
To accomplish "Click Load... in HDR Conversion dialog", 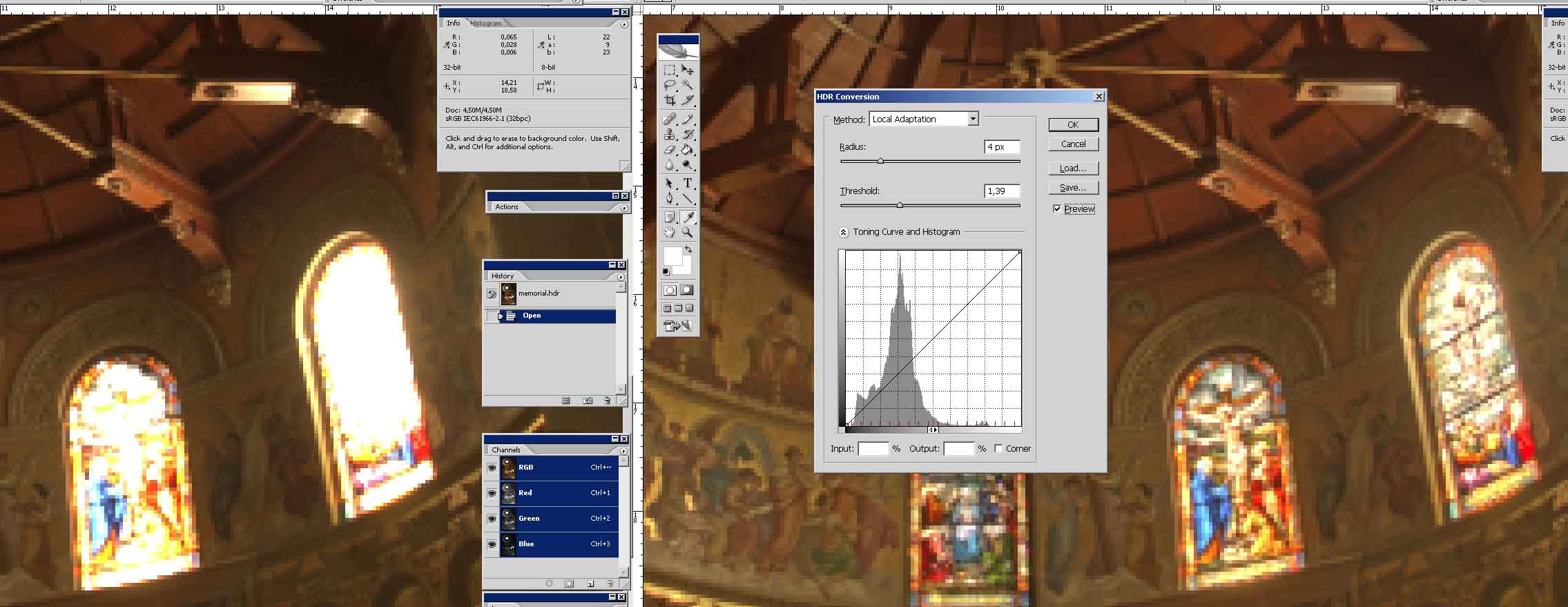I will tap(1073, 168).
